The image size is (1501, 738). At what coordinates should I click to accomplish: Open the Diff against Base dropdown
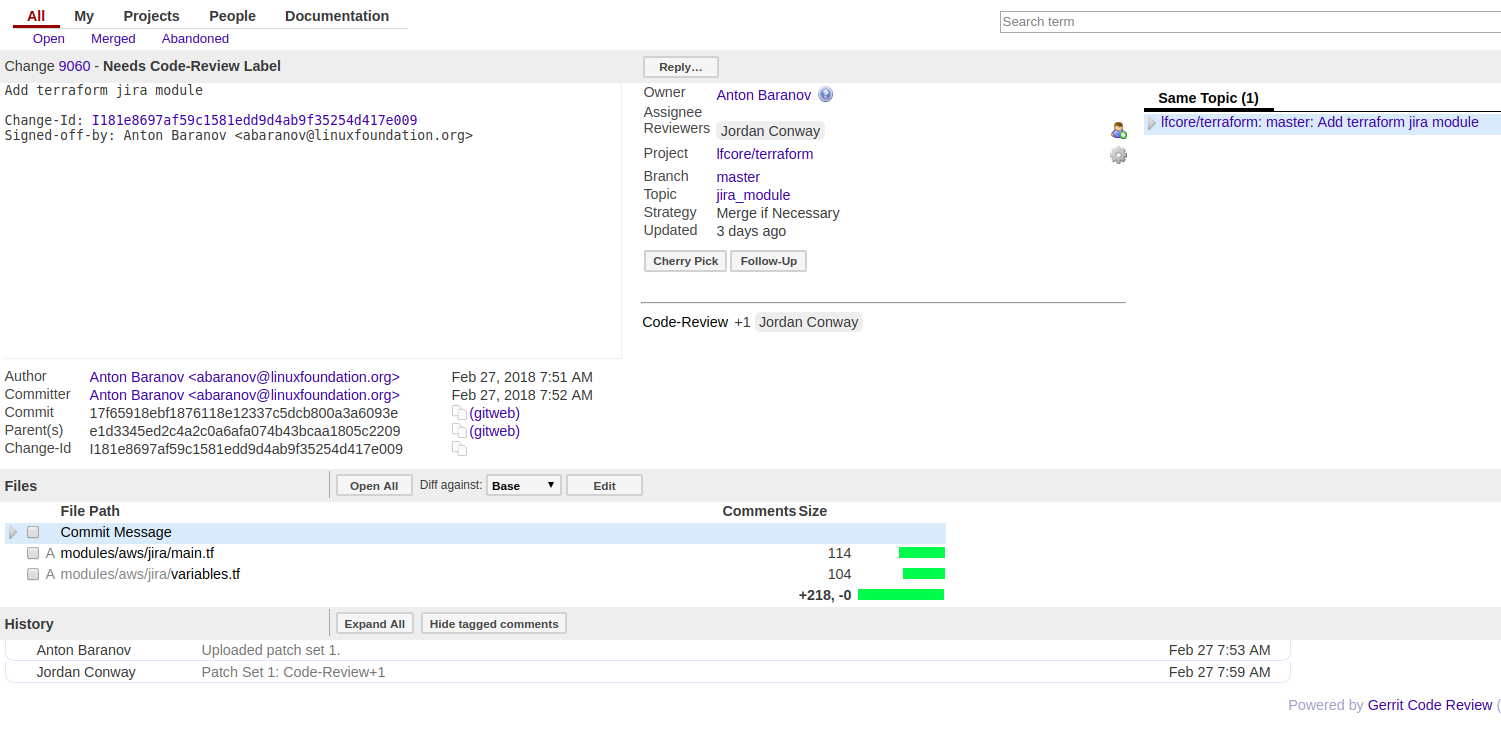(x=524, y=485)
